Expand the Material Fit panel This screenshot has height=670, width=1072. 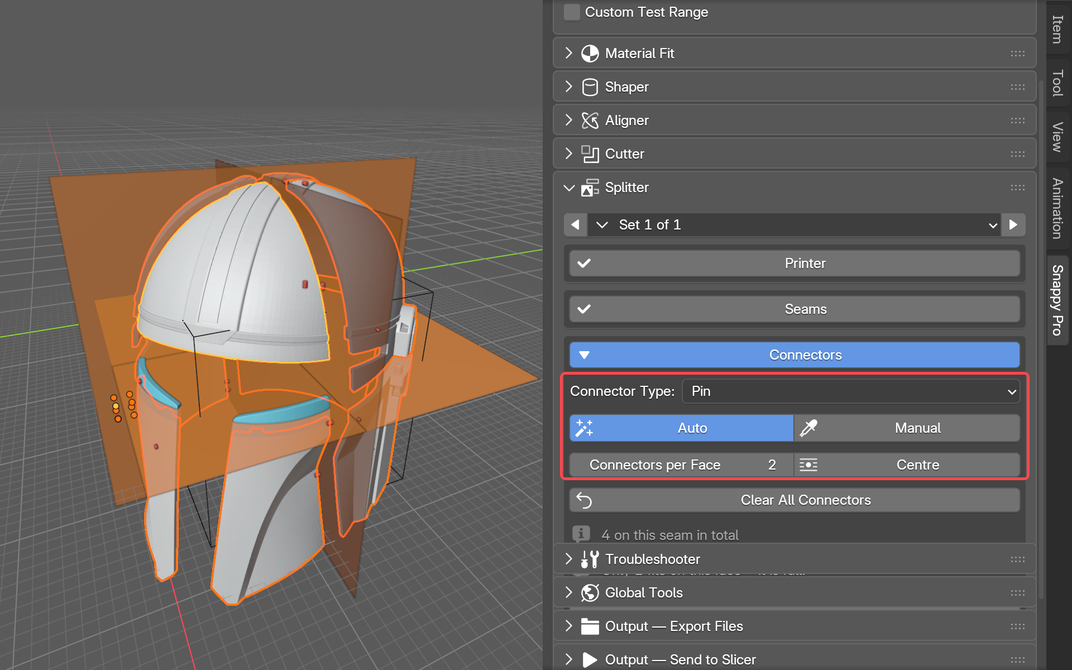568,53
